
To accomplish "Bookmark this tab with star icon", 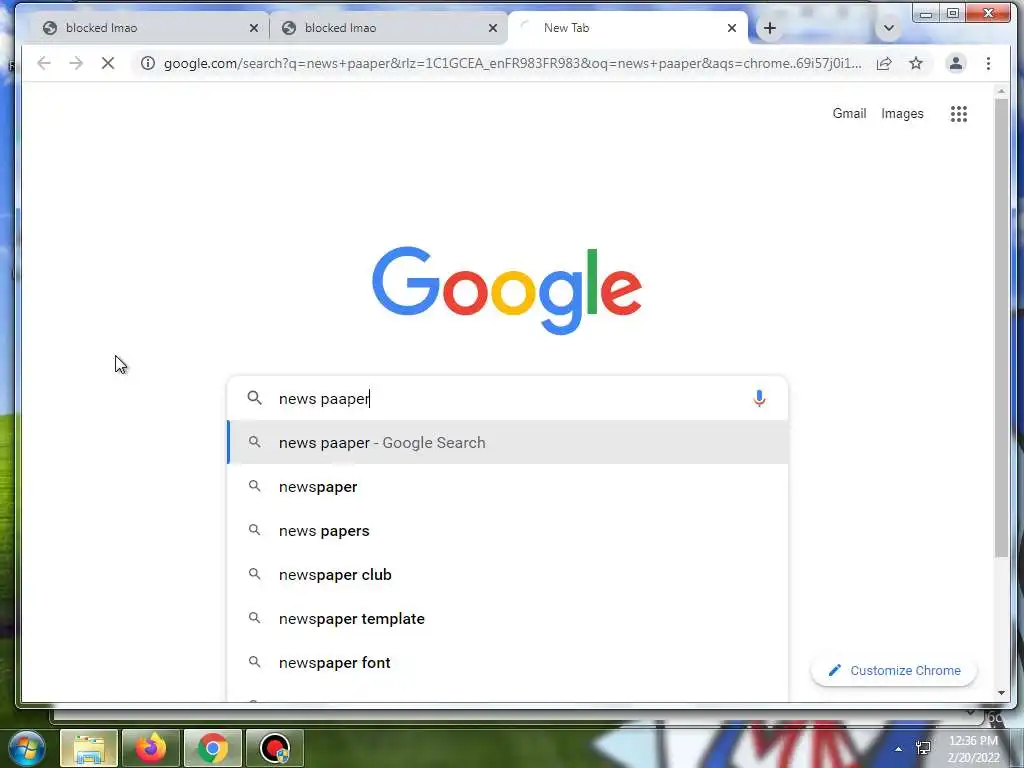I will click(916, 63).
